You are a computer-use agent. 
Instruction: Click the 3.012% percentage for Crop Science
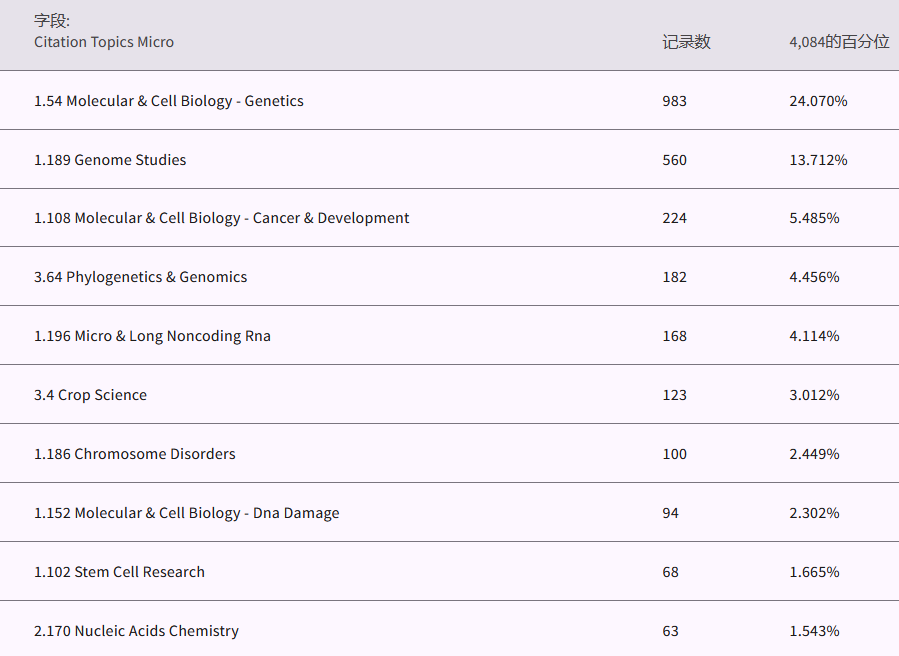(814, 395)
